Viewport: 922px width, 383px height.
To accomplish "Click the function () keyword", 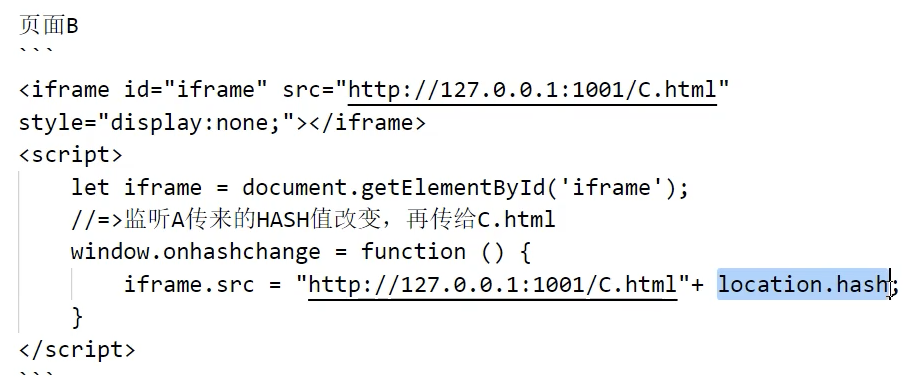I will coord(432,252).
